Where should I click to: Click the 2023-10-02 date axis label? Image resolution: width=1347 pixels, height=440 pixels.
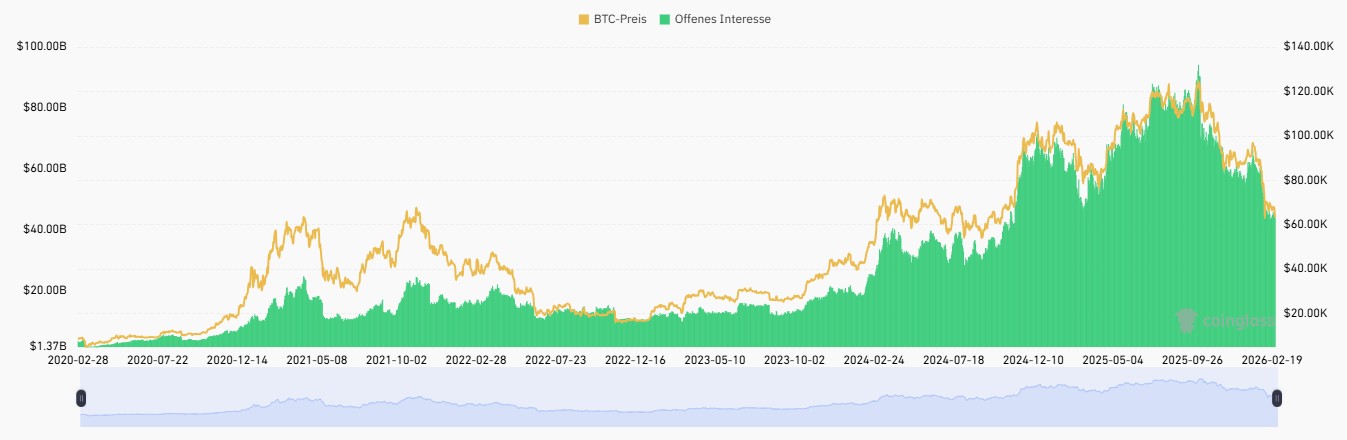(x=796, y=358)
